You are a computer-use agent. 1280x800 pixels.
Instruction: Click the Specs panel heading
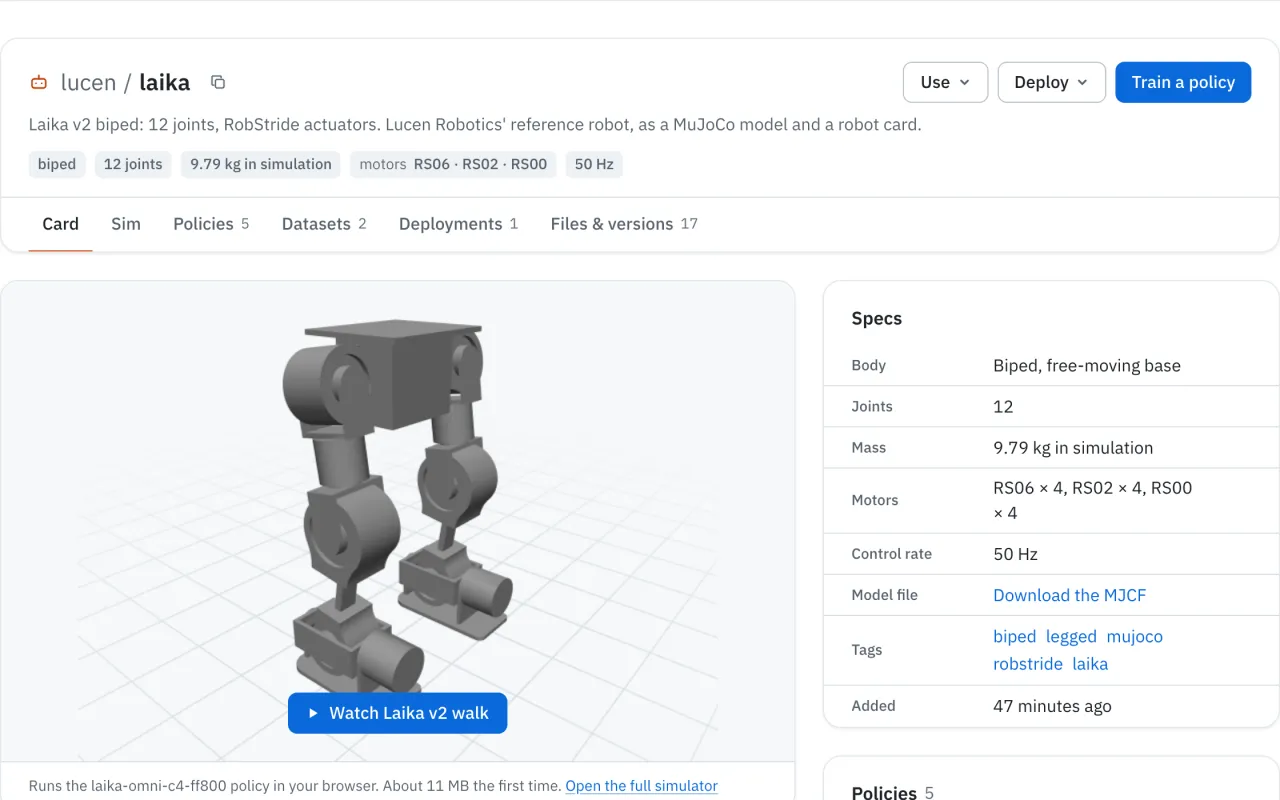(876, 318)
